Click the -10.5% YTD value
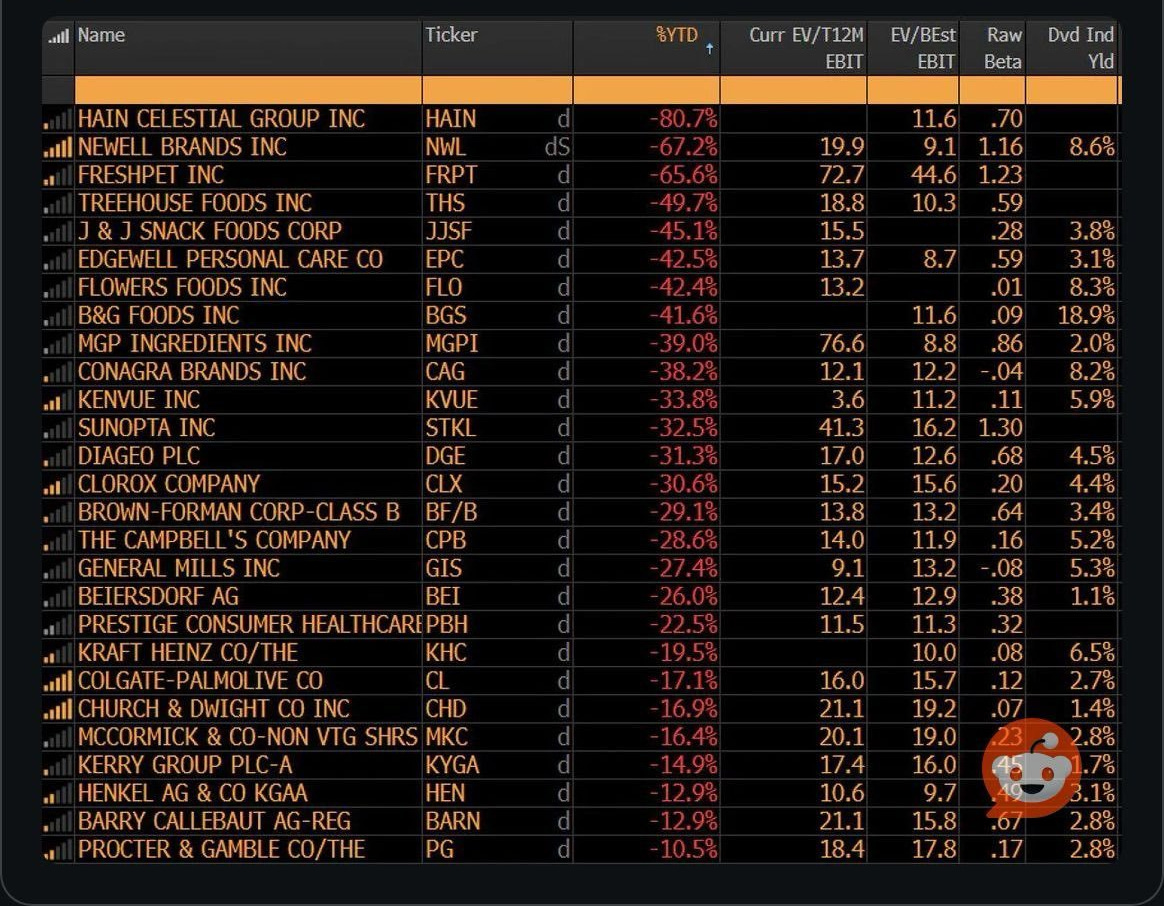Screen dimensions: 1164x906 point(683,850)
